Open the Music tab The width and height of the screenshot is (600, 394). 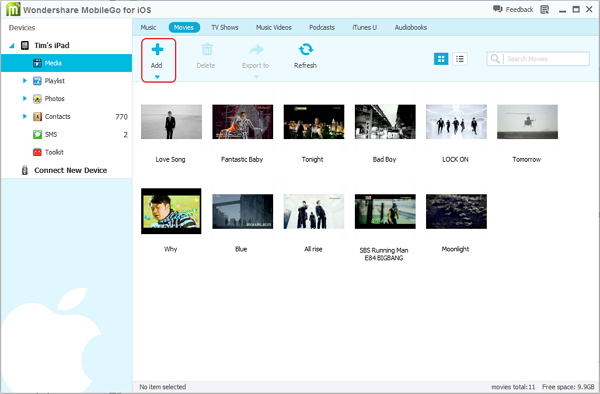pyautogui.click(x=148, y=28)
